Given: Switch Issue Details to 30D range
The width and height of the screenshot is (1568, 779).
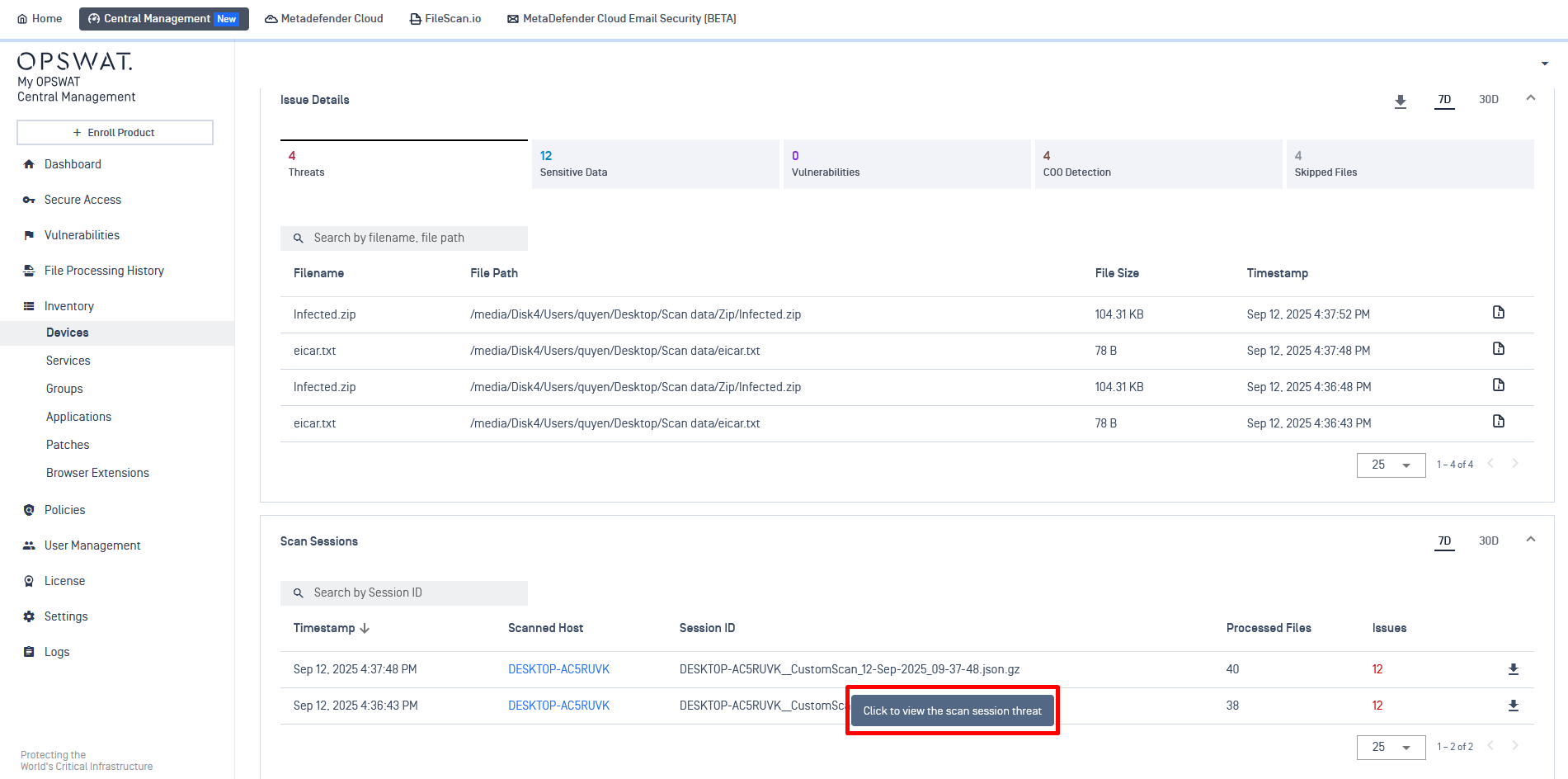Looking at the screenshot, I should (x=1488, y=100).
